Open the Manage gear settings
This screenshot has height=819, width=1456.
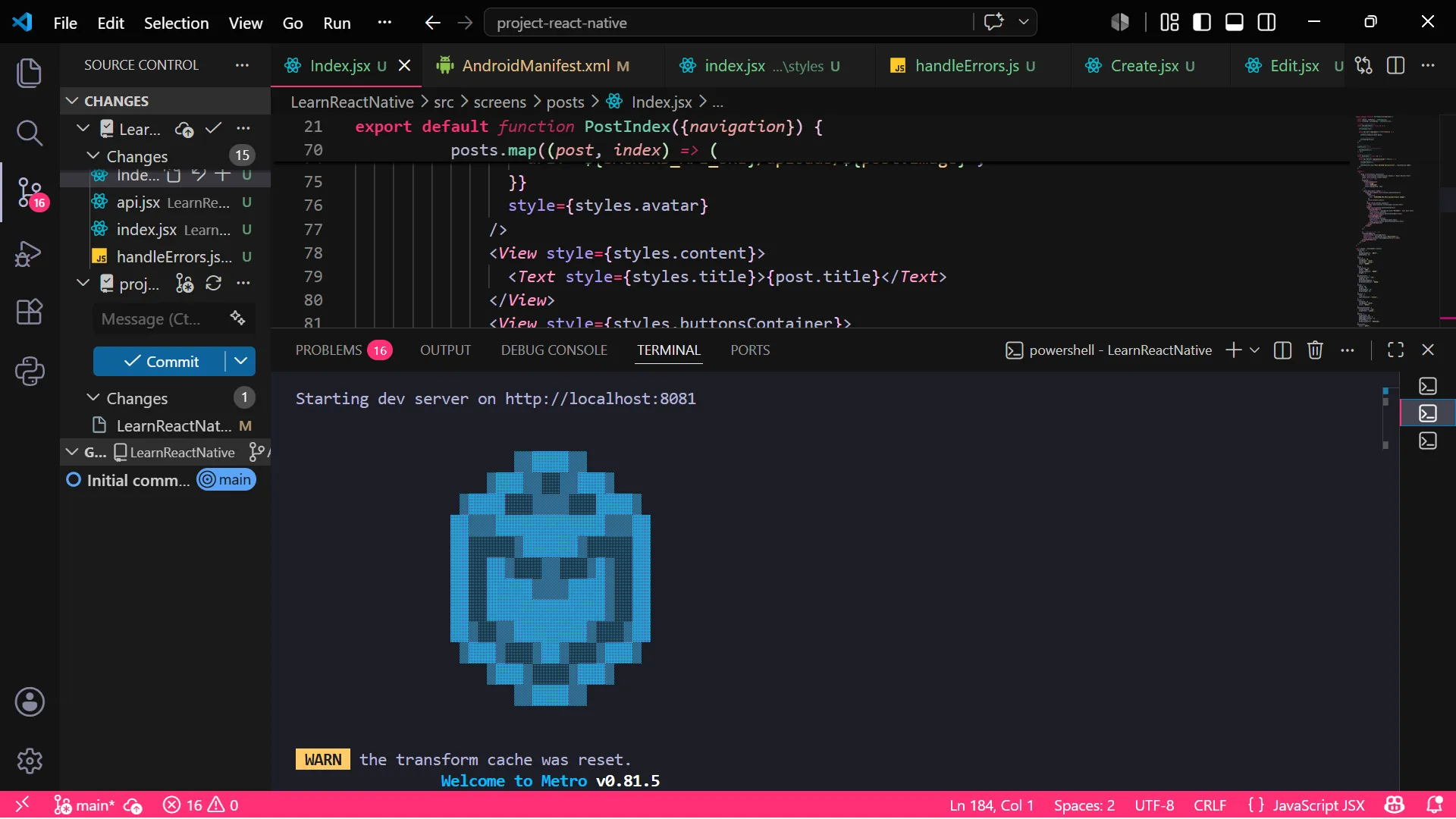pos(29,761)
